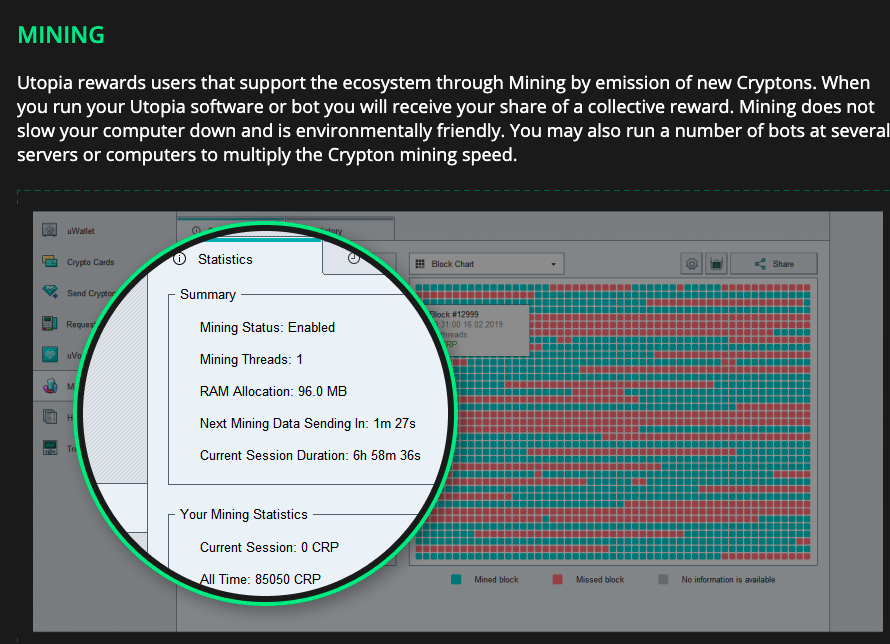Image resolution: width=890 pixels, height=644 pixels.
Task: Click the MINING heading
Action: 61,35
